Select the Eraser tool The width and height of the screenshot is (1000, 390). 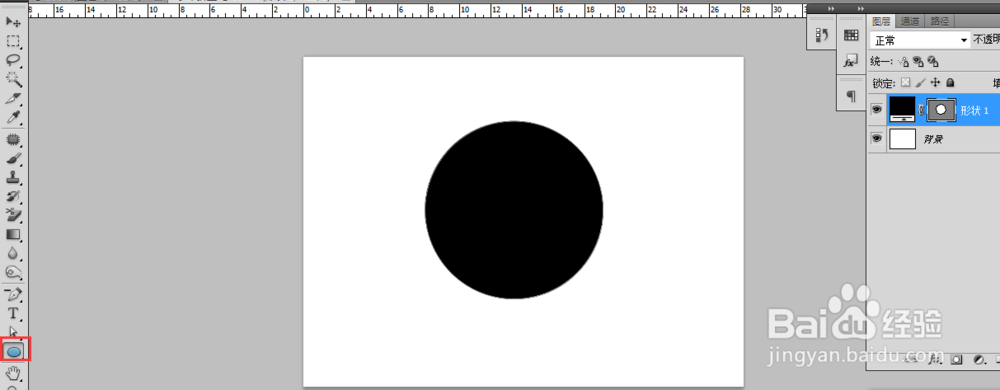click(13, 215)
